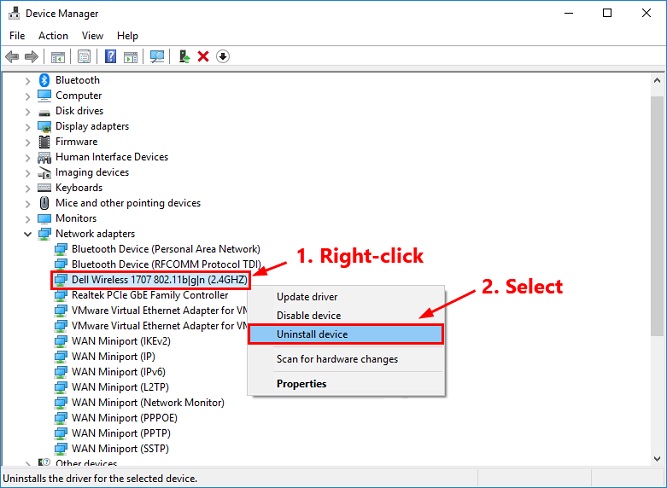The width and height of the screenshot is (667, 488).
Task: Click the Network adapters category icon
Action: (44, 234)
